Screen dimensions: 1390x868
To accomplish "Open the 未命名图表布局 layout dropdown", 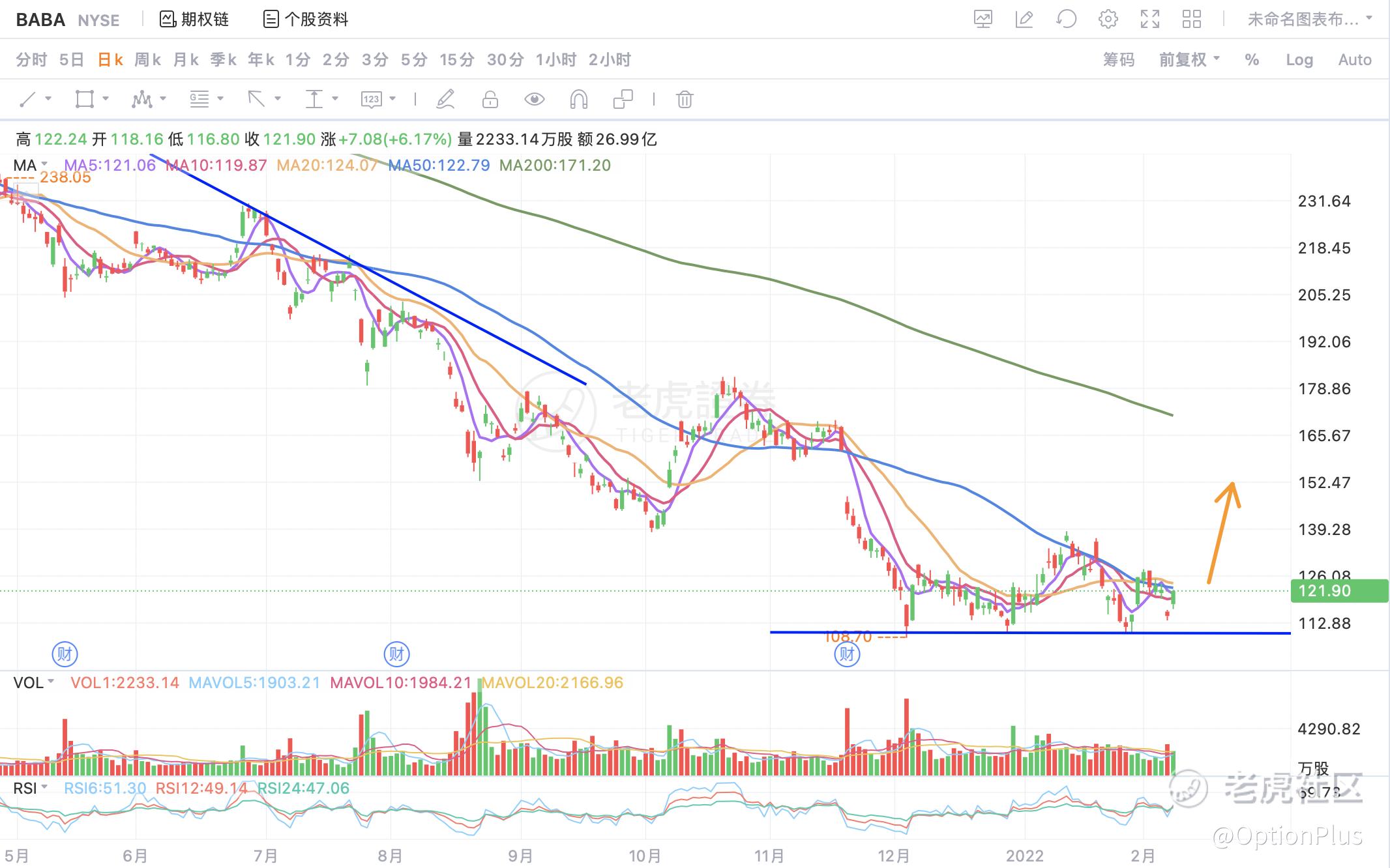I will pos(1310,20).
